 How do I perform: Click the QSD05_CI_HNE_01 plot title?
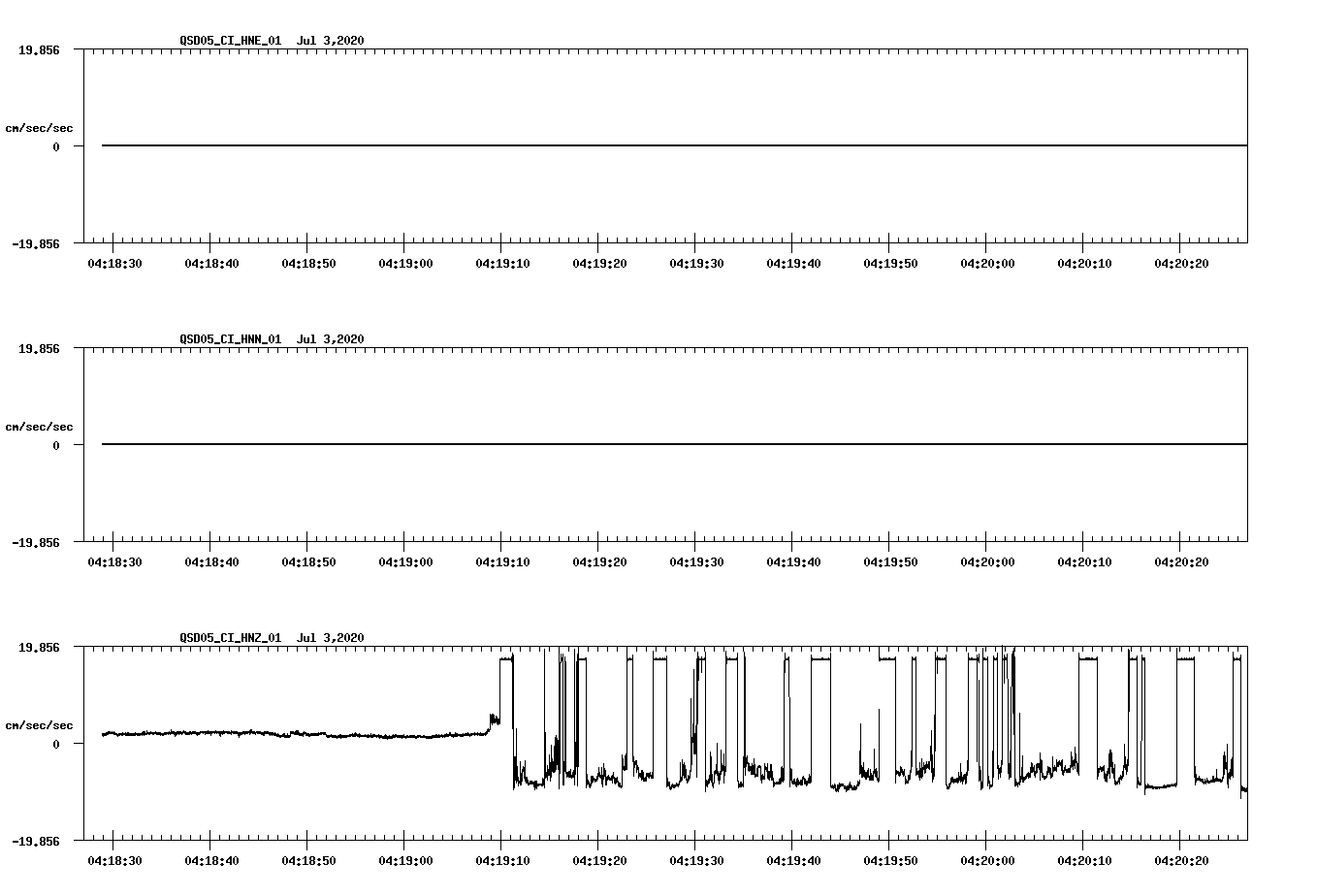pos(272,41)
